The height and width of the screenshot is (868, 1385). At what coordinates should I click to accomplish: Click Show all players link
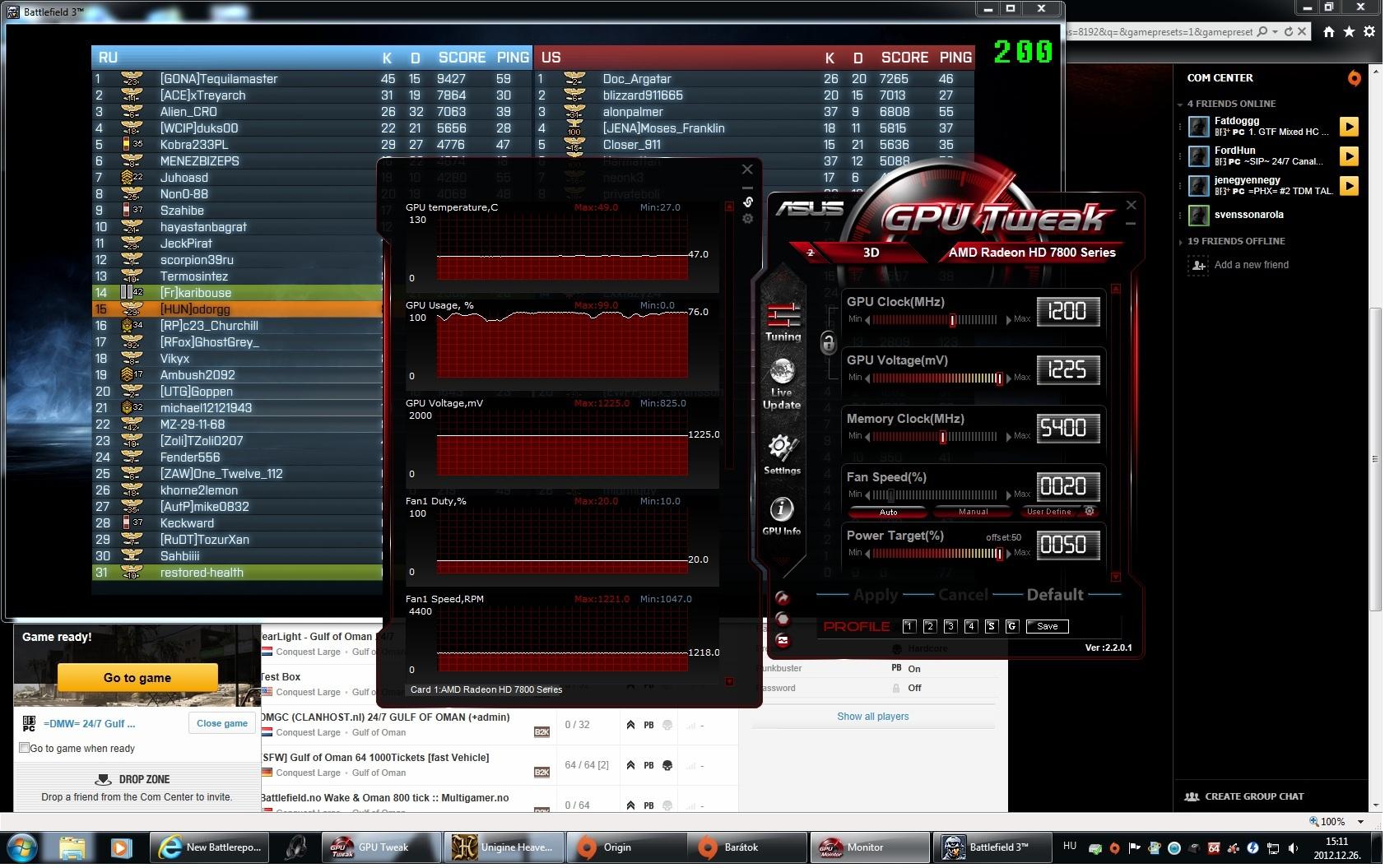coord(873,717)
